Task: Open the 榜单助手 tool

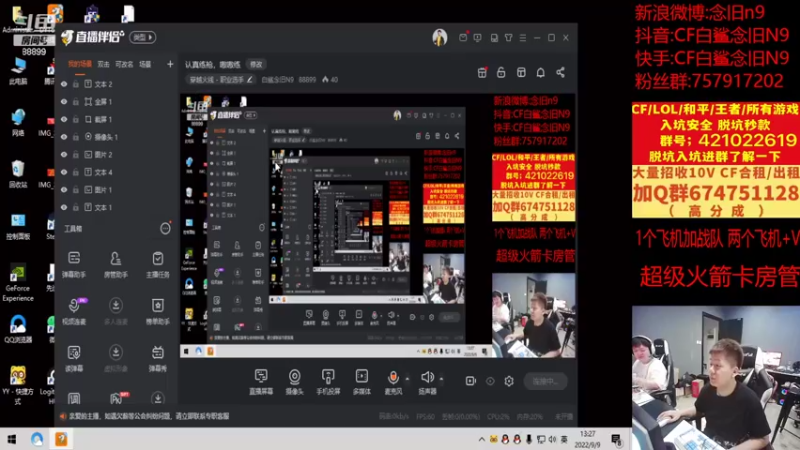Action: 158,311
